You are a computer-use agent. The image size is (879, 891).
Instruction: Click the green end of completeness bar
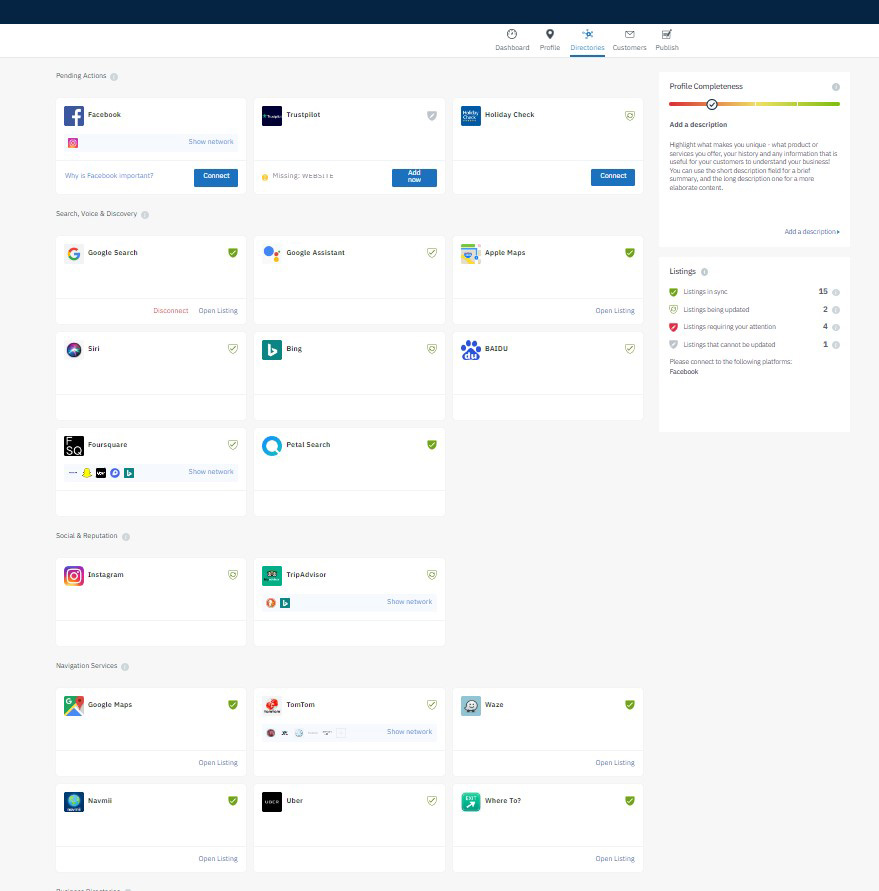[818, 104]
